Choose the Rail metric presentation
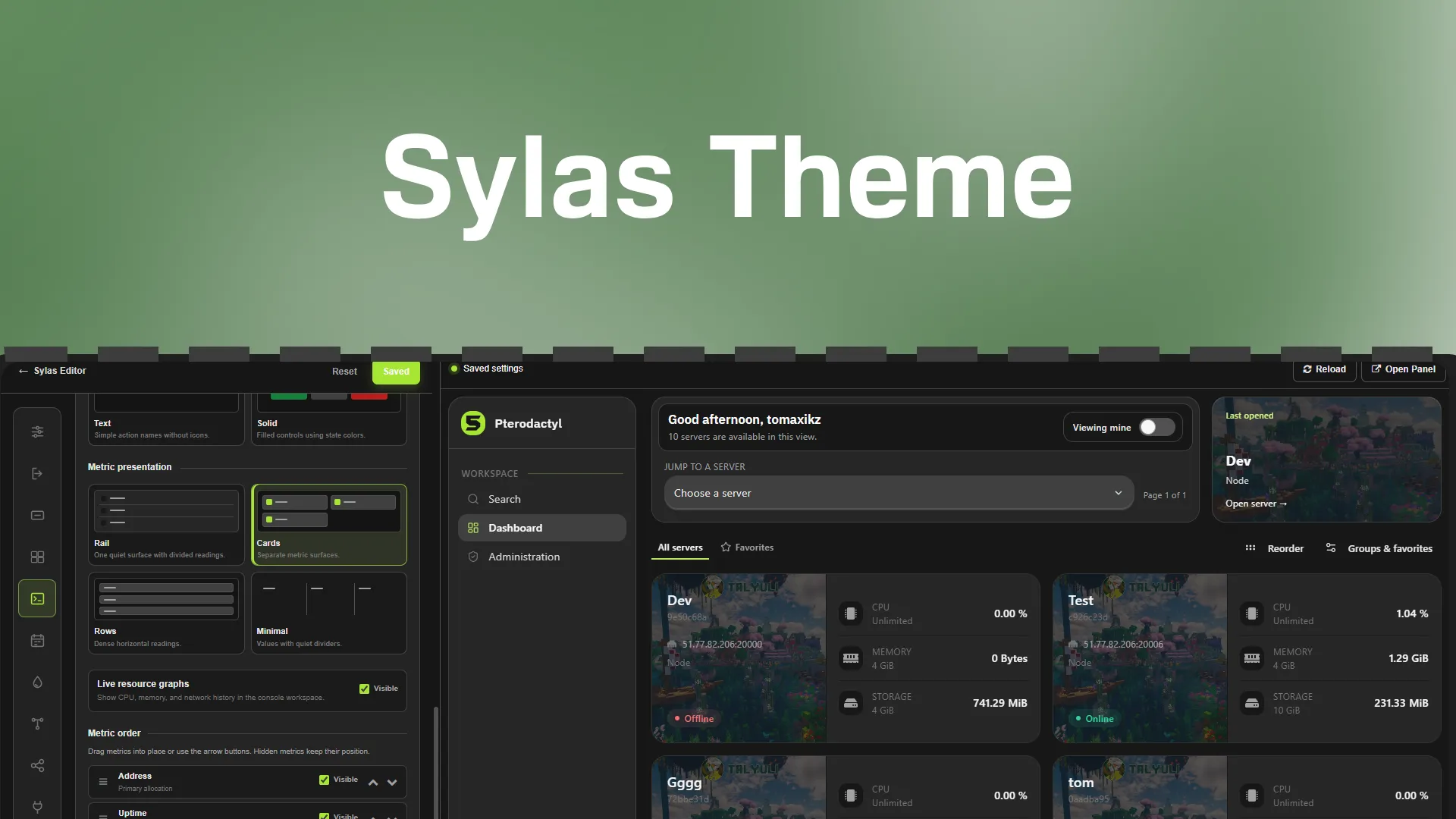This screenshot has height=819, width=1456. (x=166, y=525)
